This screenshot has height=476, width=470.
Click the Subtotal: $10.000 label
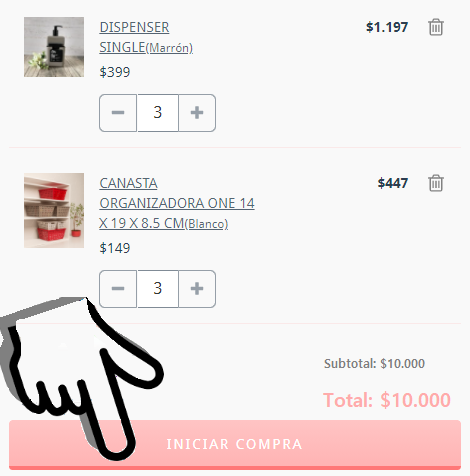(x=374, y=363)
